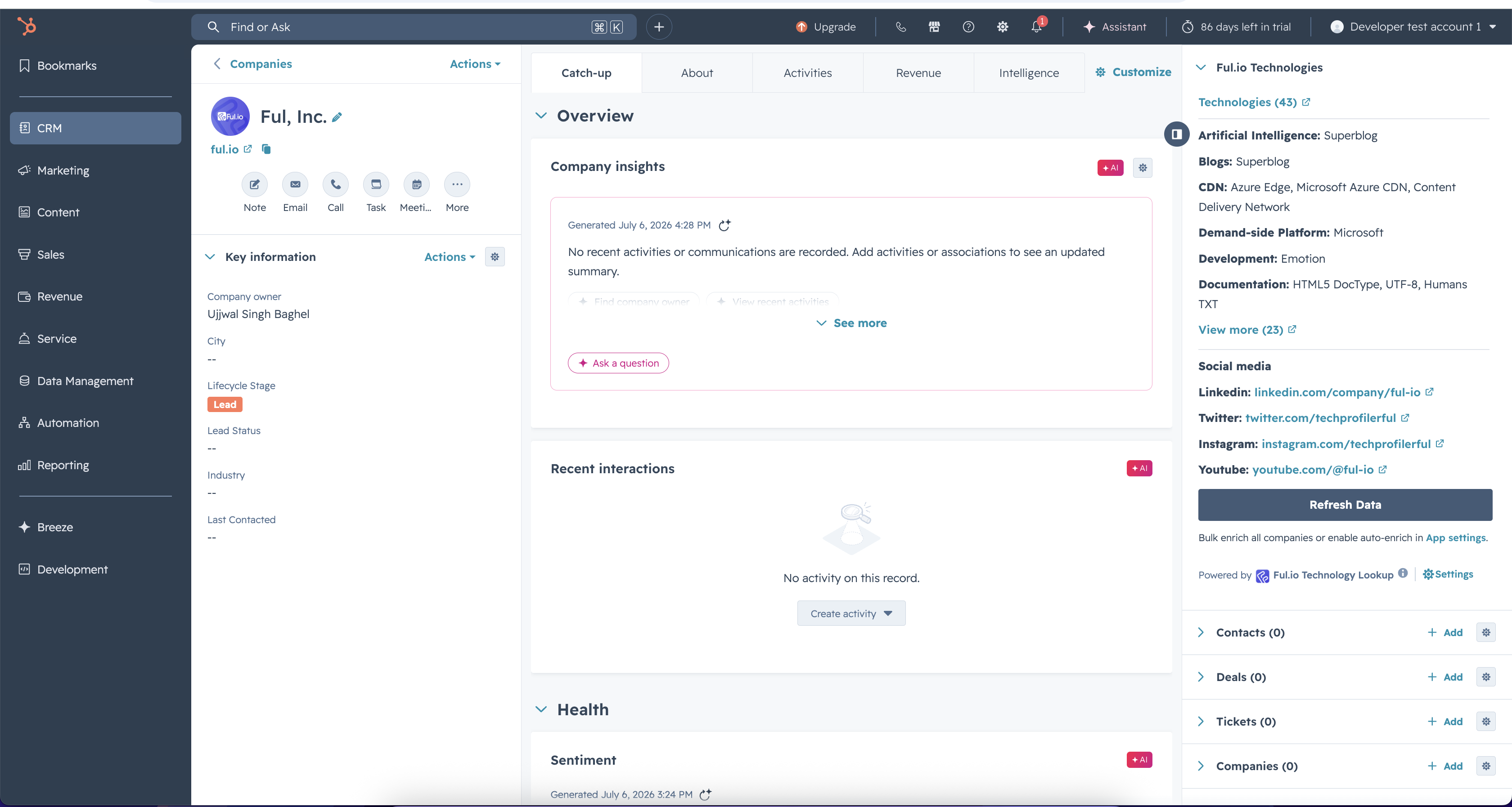Collapse the Overview section
This screenshot has height=807, width=1512.
point(541,116)
